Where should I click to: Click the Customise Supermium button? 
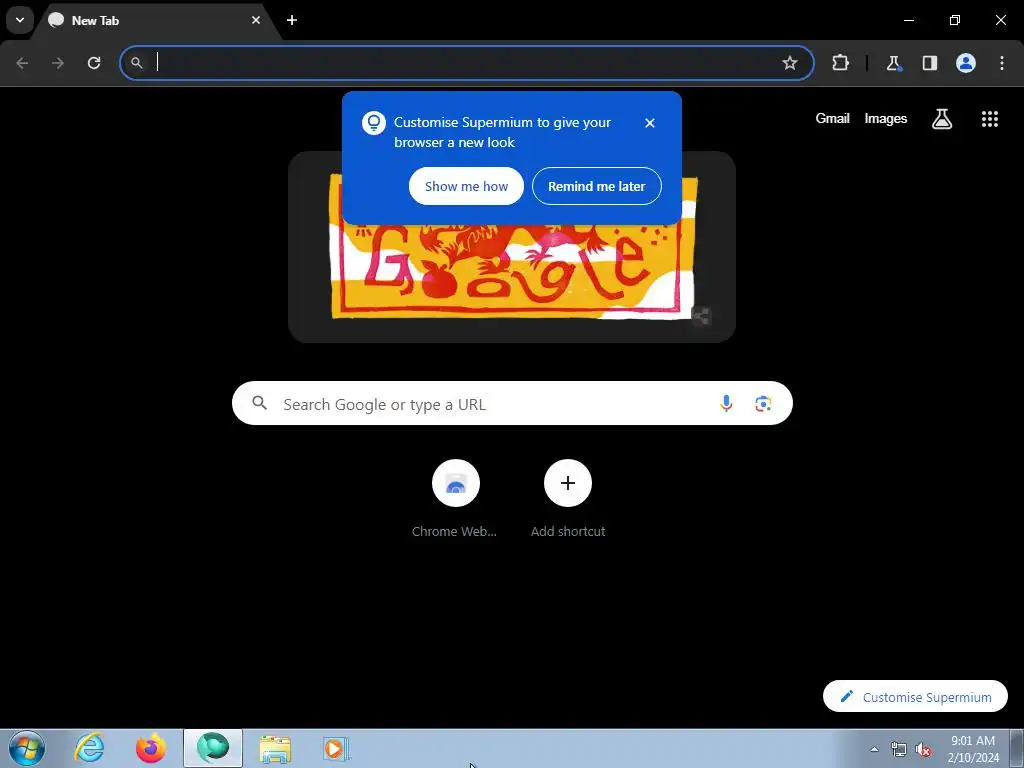click(915, 697)
